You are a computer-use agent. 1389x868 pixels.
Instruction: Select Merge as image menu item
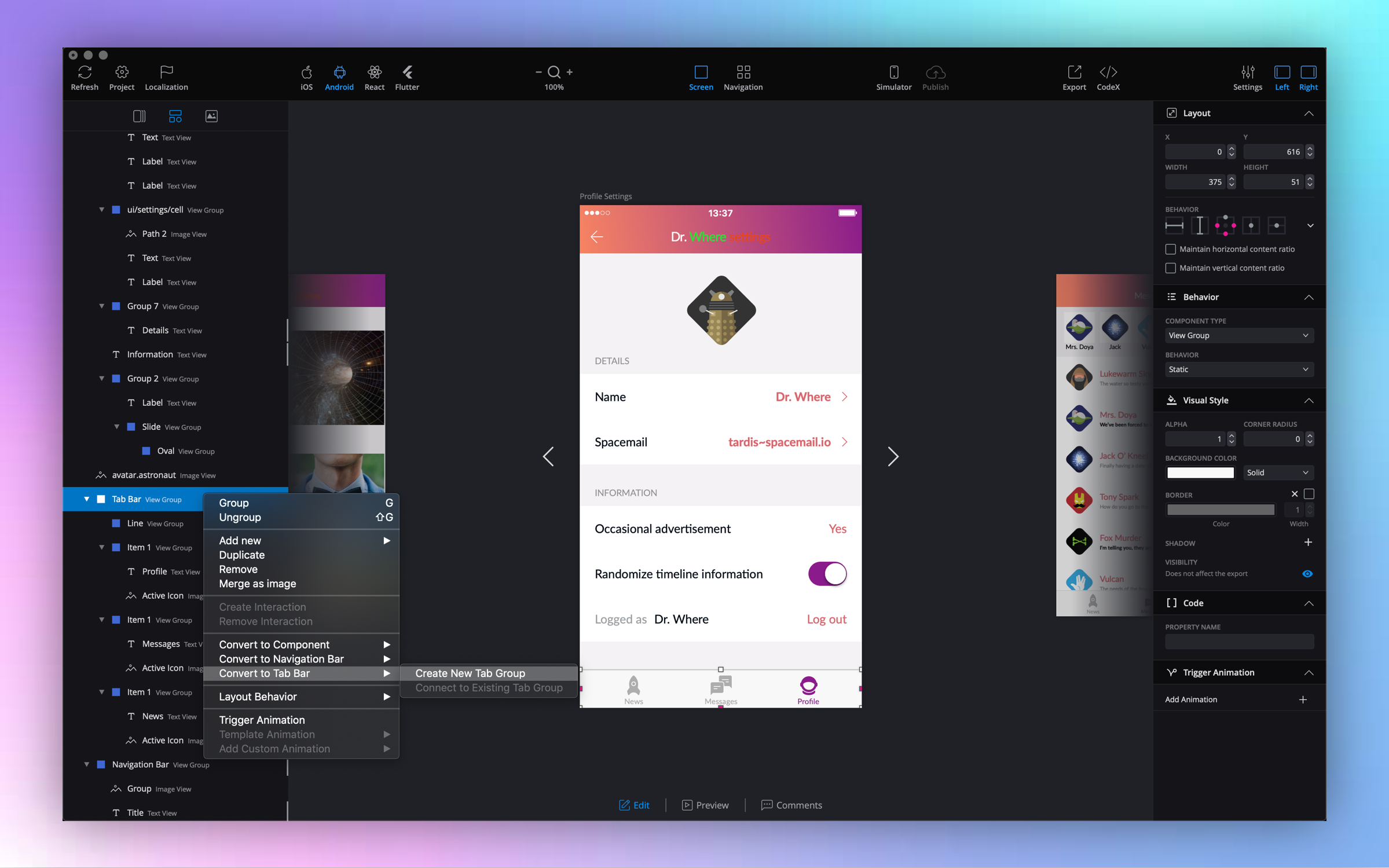point(301,584)
